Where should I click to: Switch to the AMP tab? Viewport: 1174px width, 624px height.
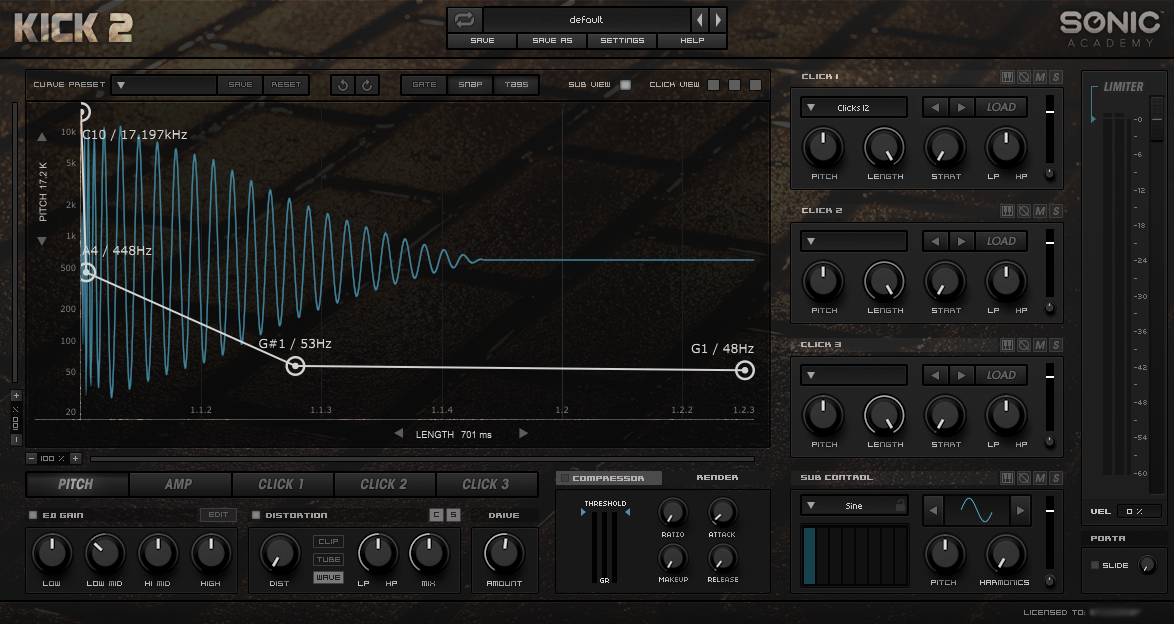[179, 484]
